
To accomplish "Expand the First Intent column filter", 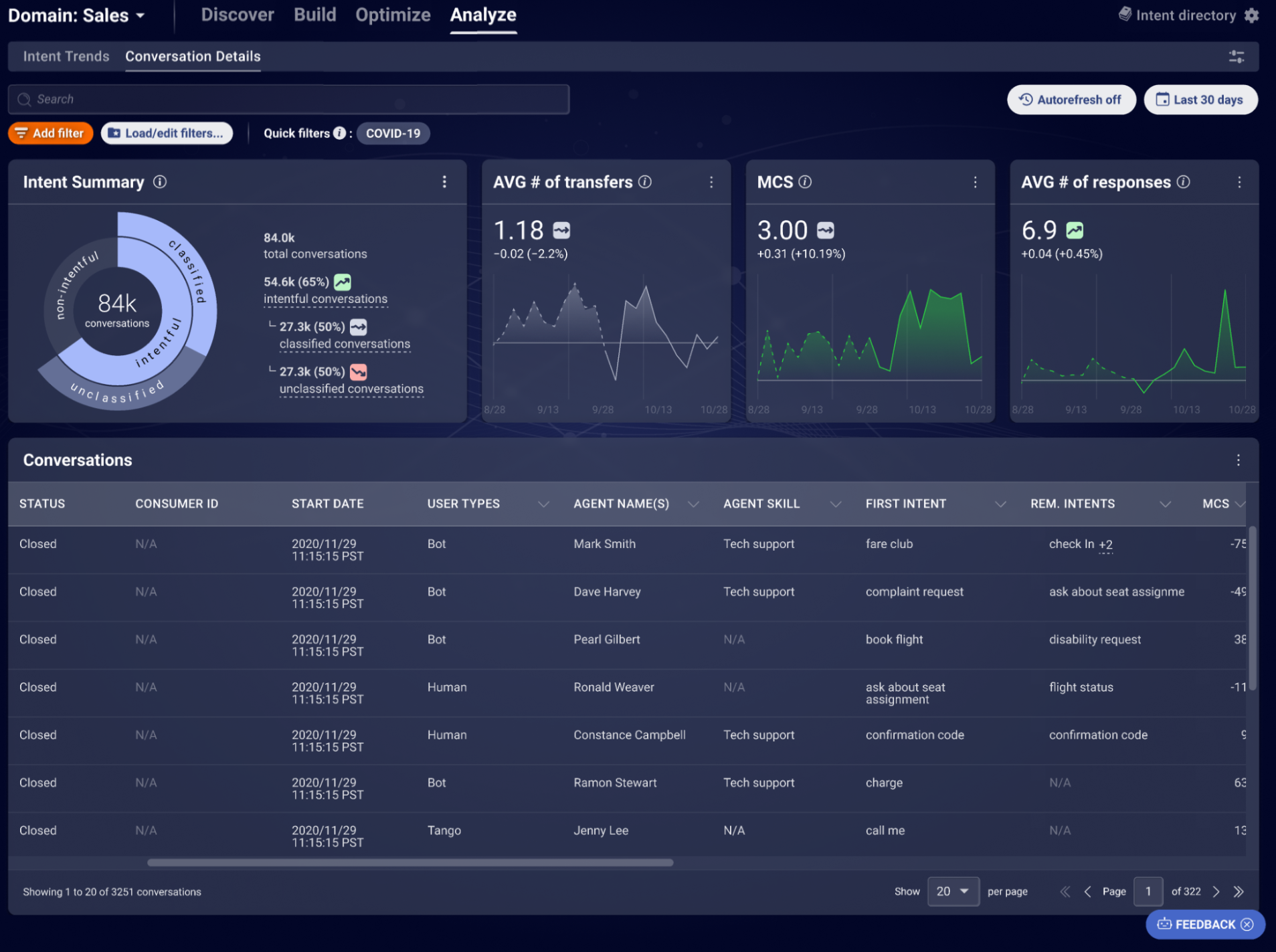I will (x=1000, y=504).
